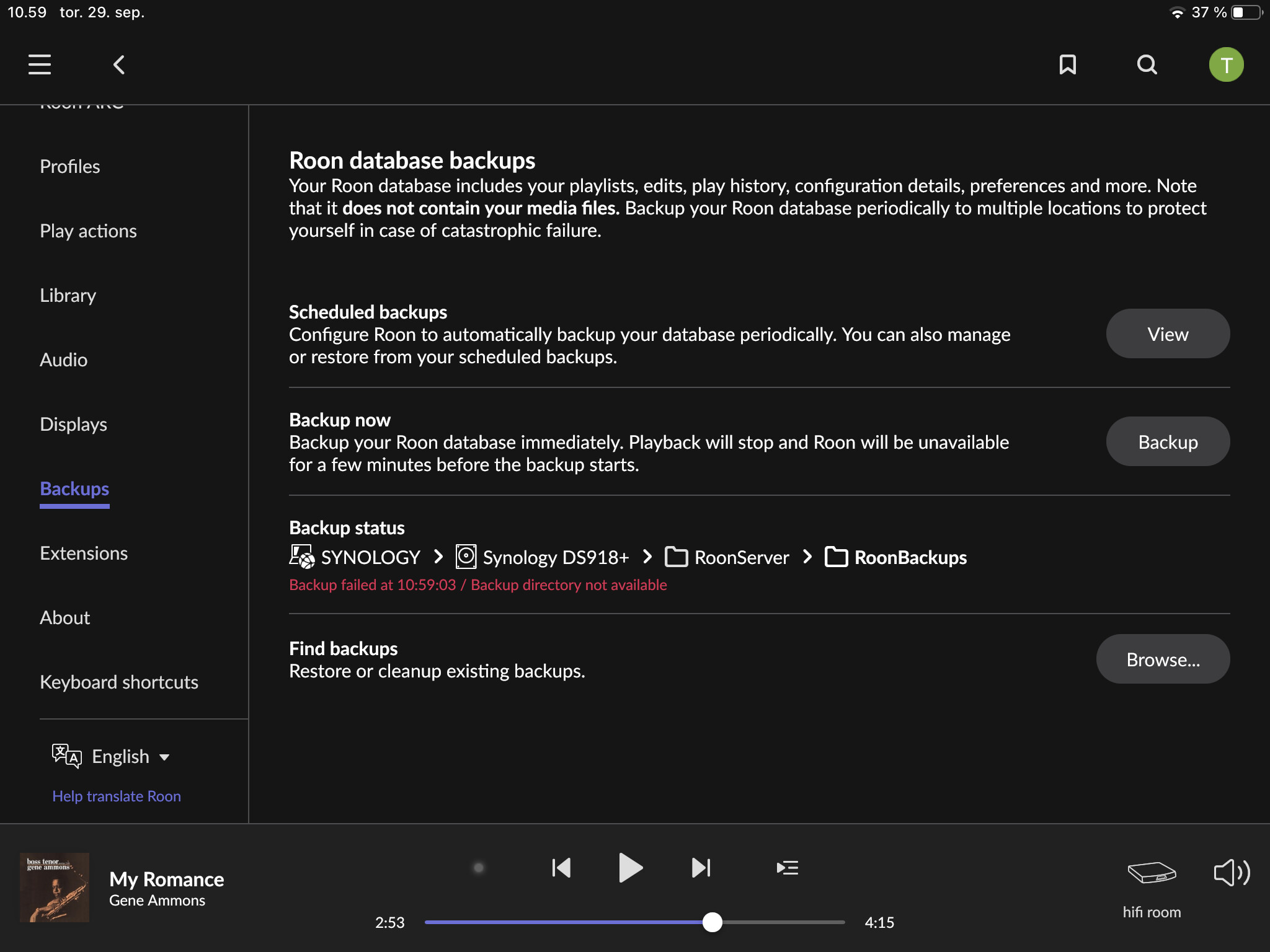Screen dimensions: 1270x952
Task: Click the SYNOLOGY path label
Action: [371, 557]
